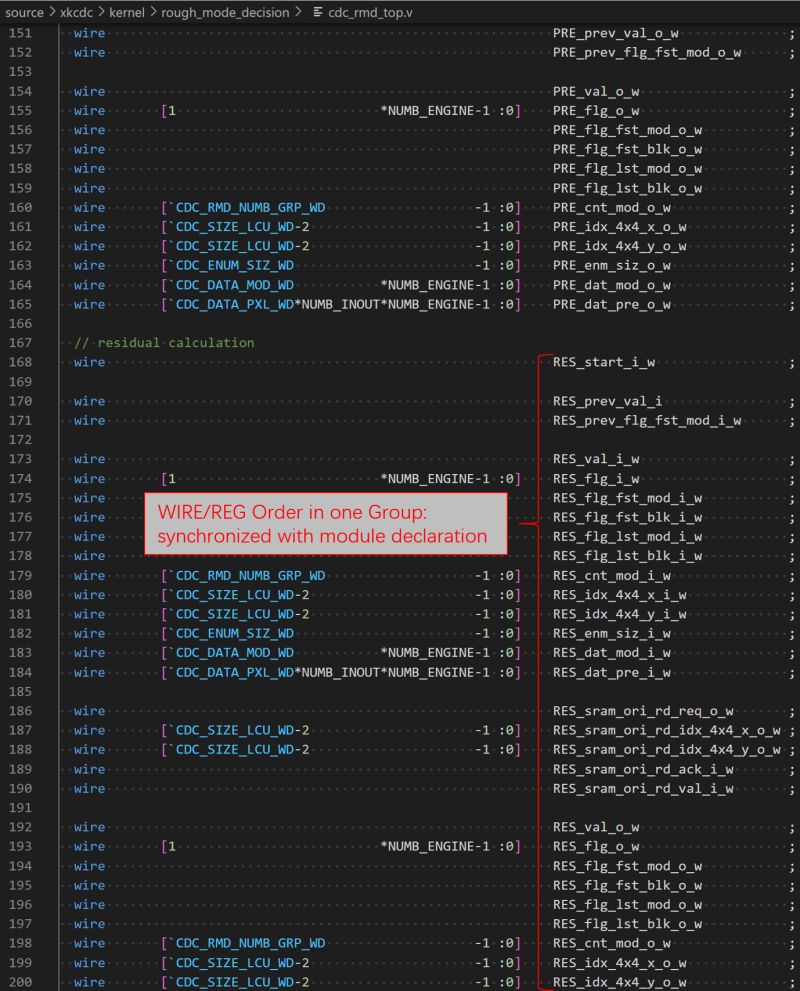Click the file symbol icon beside cdc_rmd_top.v
Viewport: 800px width, 991px height.
pos(316,13)
